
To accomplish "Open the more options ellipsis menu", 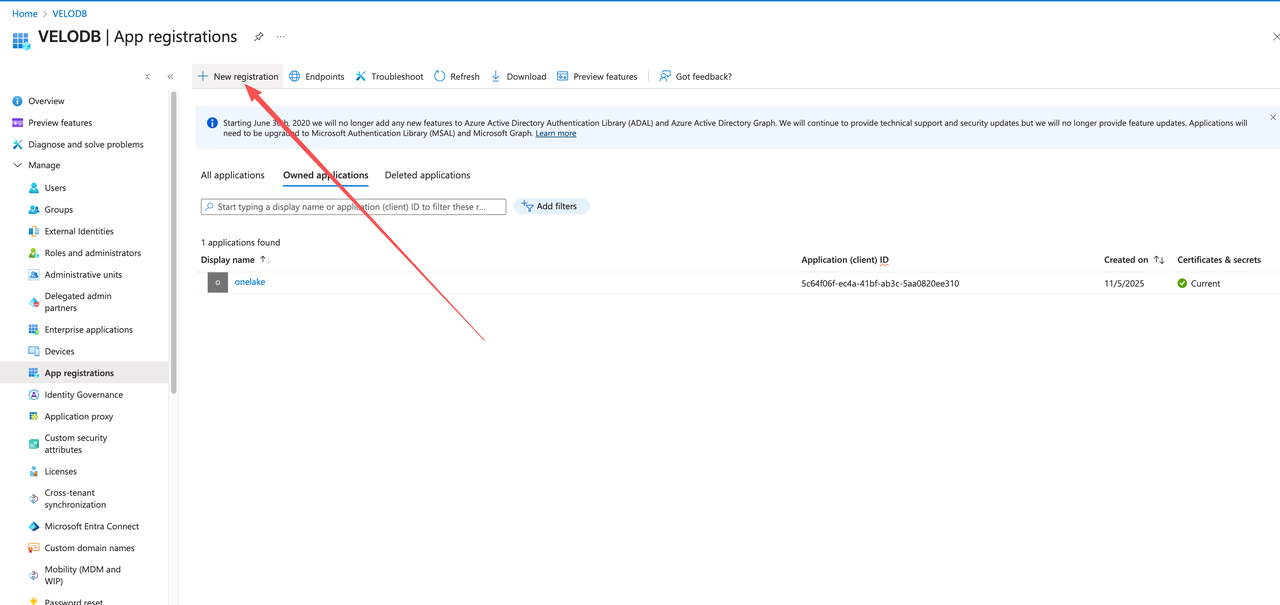I will [281, 37].
